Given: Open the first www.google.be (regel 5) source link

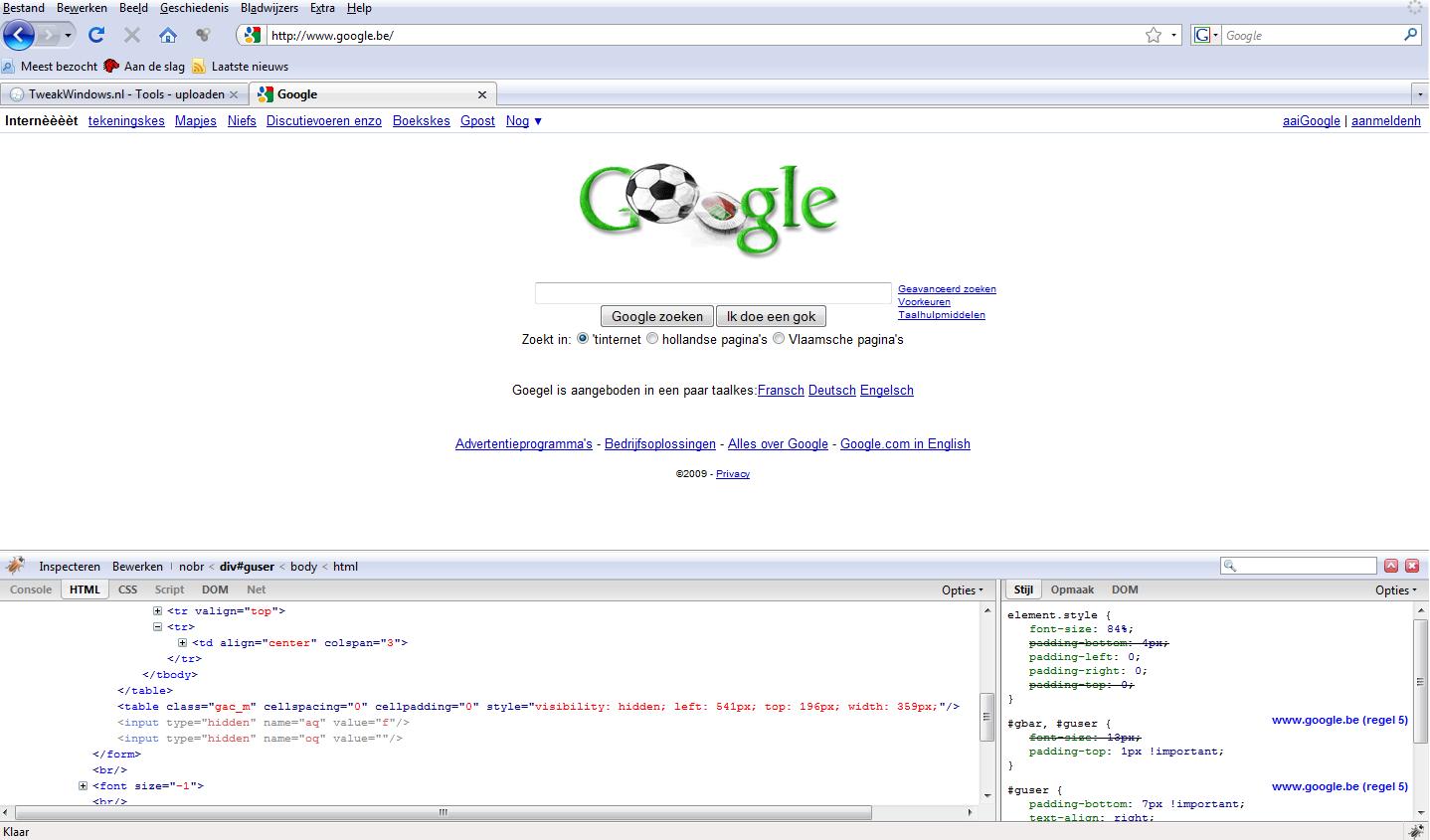Looking at the screenshot, I should click(x=1340, y=720).
